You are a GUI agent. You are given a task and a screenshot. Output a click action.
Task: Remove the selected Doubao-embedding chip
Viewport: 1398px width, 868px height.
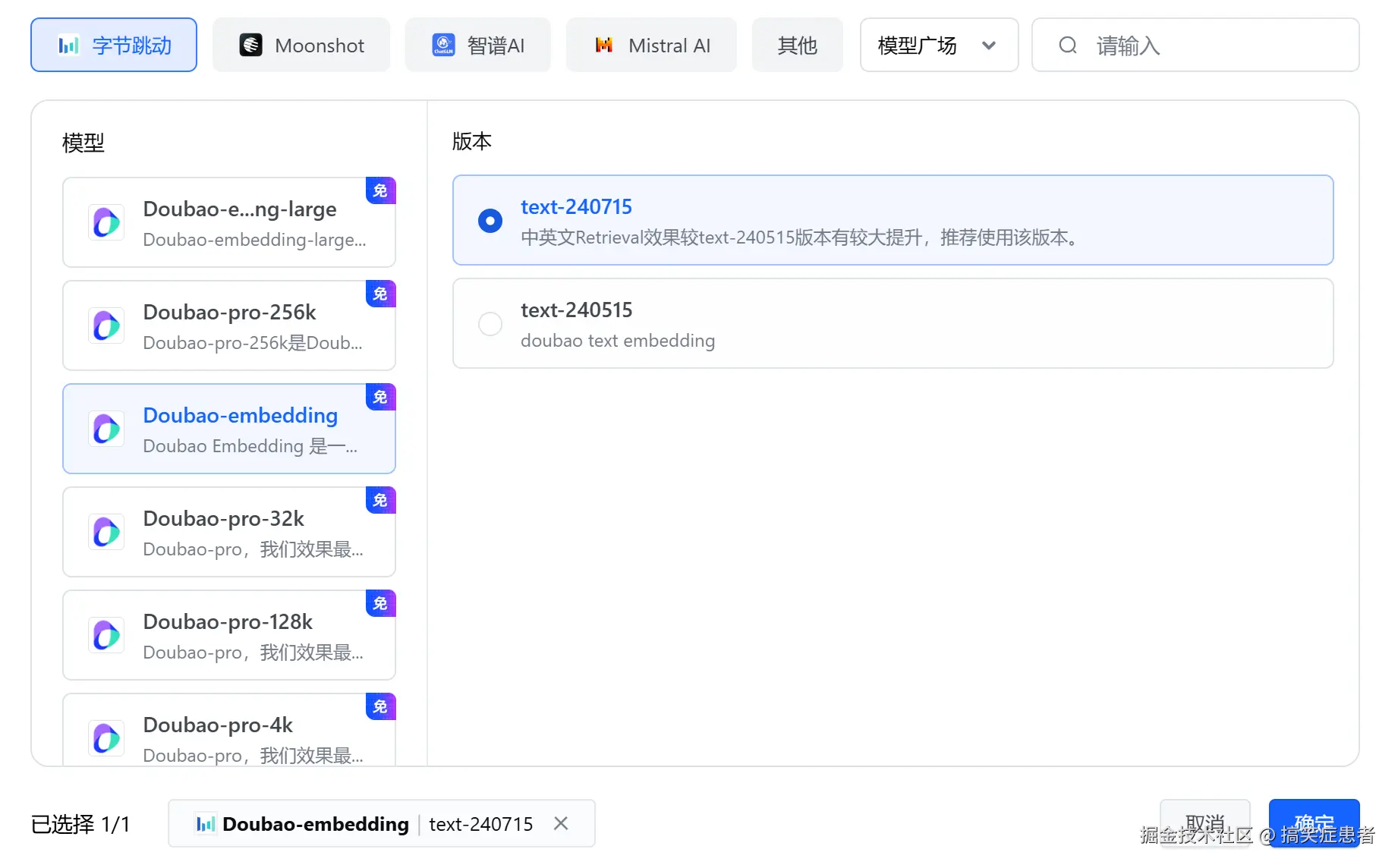pos(561,823)
